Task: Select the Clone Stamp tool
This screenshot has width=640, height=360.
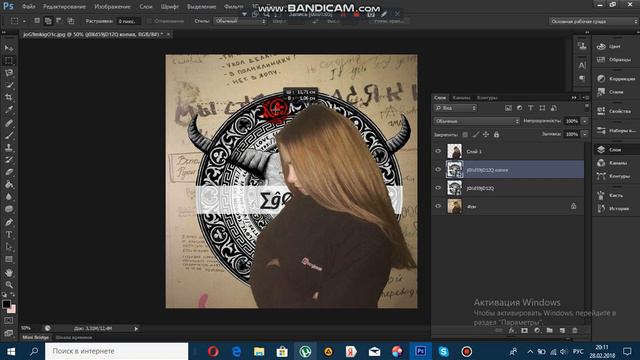Action: click(x=9, y=147)
